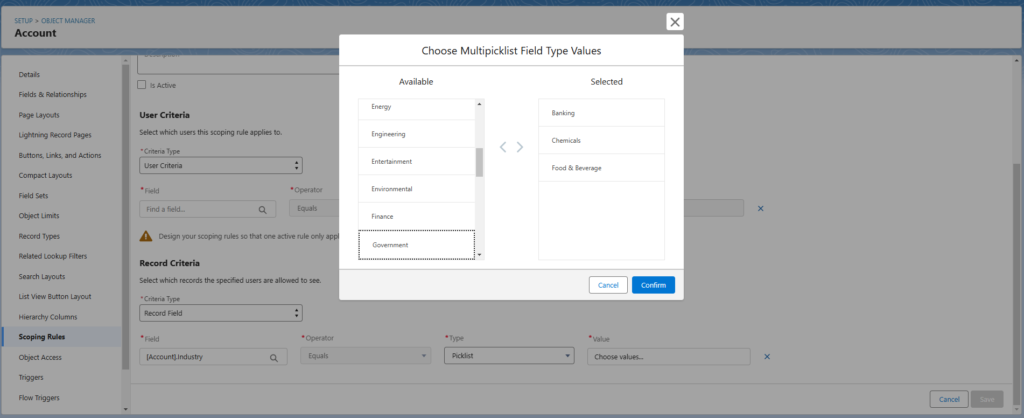This screenshot has width=1024, height=418.
Task: Click the search icon in Record Field input
Action: coord(274,357)
